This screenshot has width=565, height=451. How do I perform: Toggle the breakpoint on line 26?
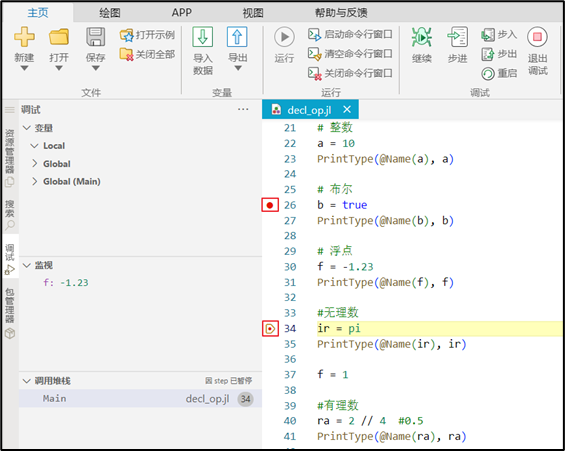[270, 205]
